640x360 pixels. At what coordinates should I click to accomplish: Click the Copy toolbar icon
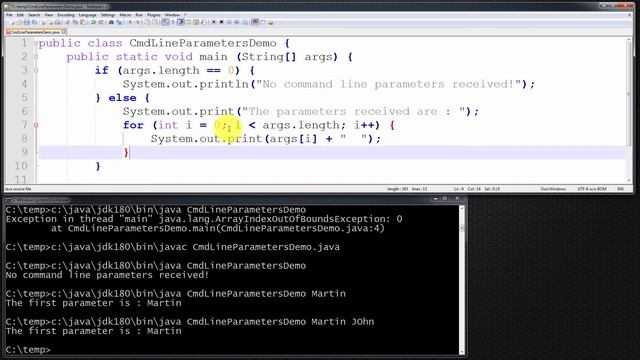pos(75,22)
